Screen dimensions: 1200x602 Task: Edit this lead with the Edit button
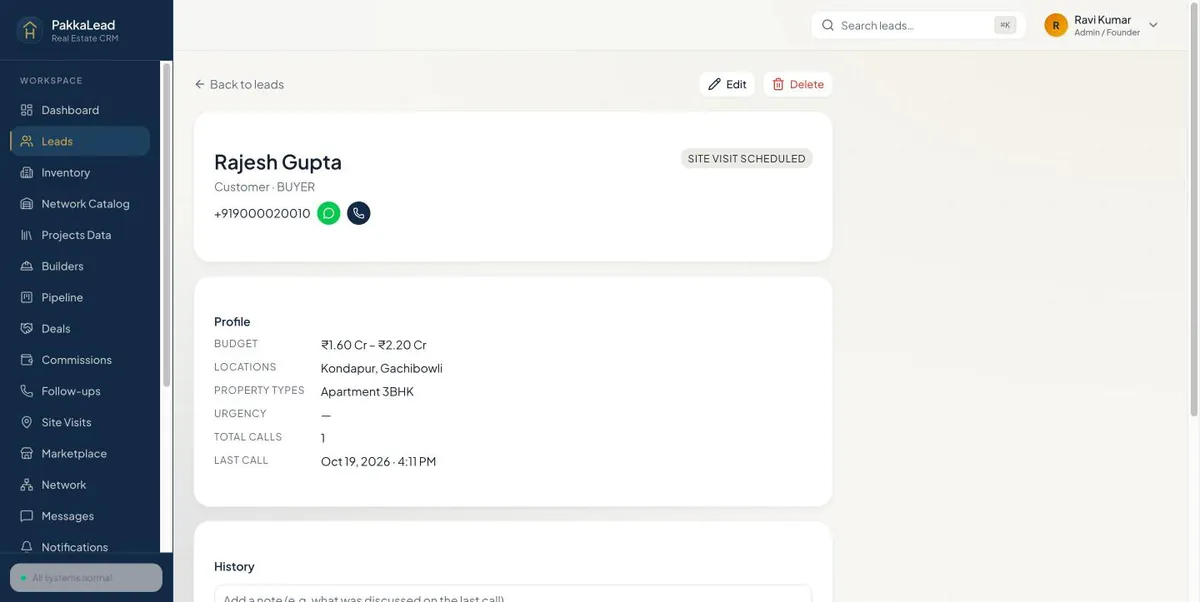(x=727, y=84)
